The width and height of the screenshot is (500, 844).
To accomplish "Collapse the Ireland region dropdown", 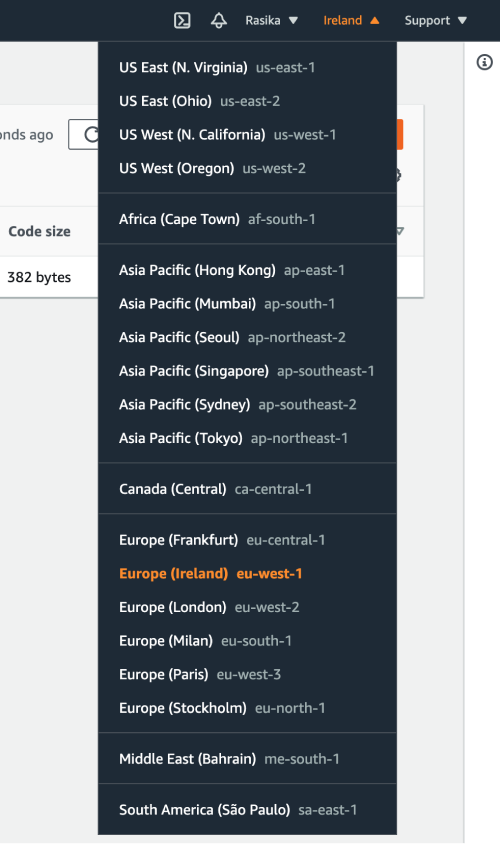I will tap(351, 20).
